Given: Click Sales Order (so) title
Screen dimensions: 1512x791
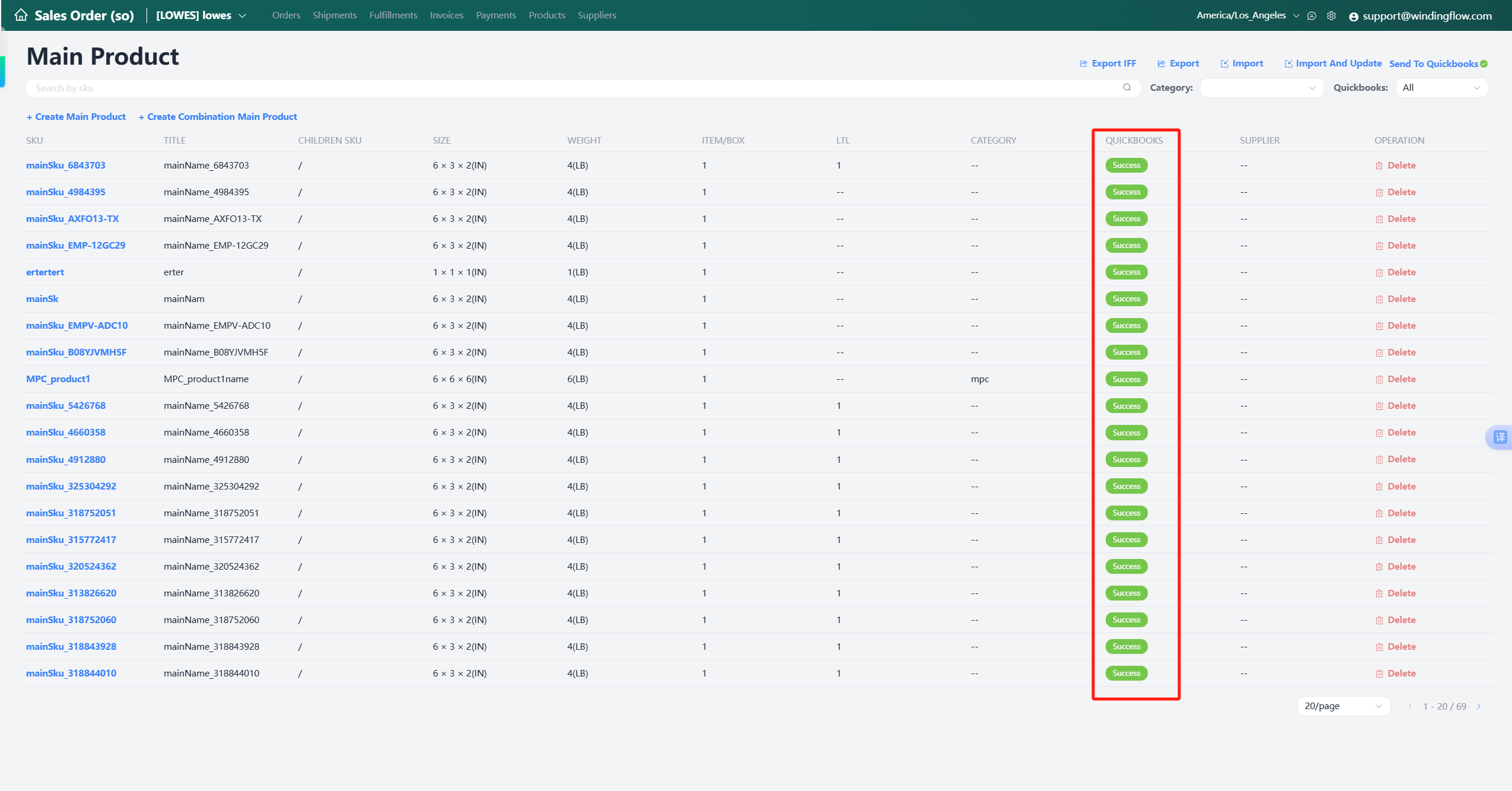Looking at the screenshot, I should coord(84,15).
